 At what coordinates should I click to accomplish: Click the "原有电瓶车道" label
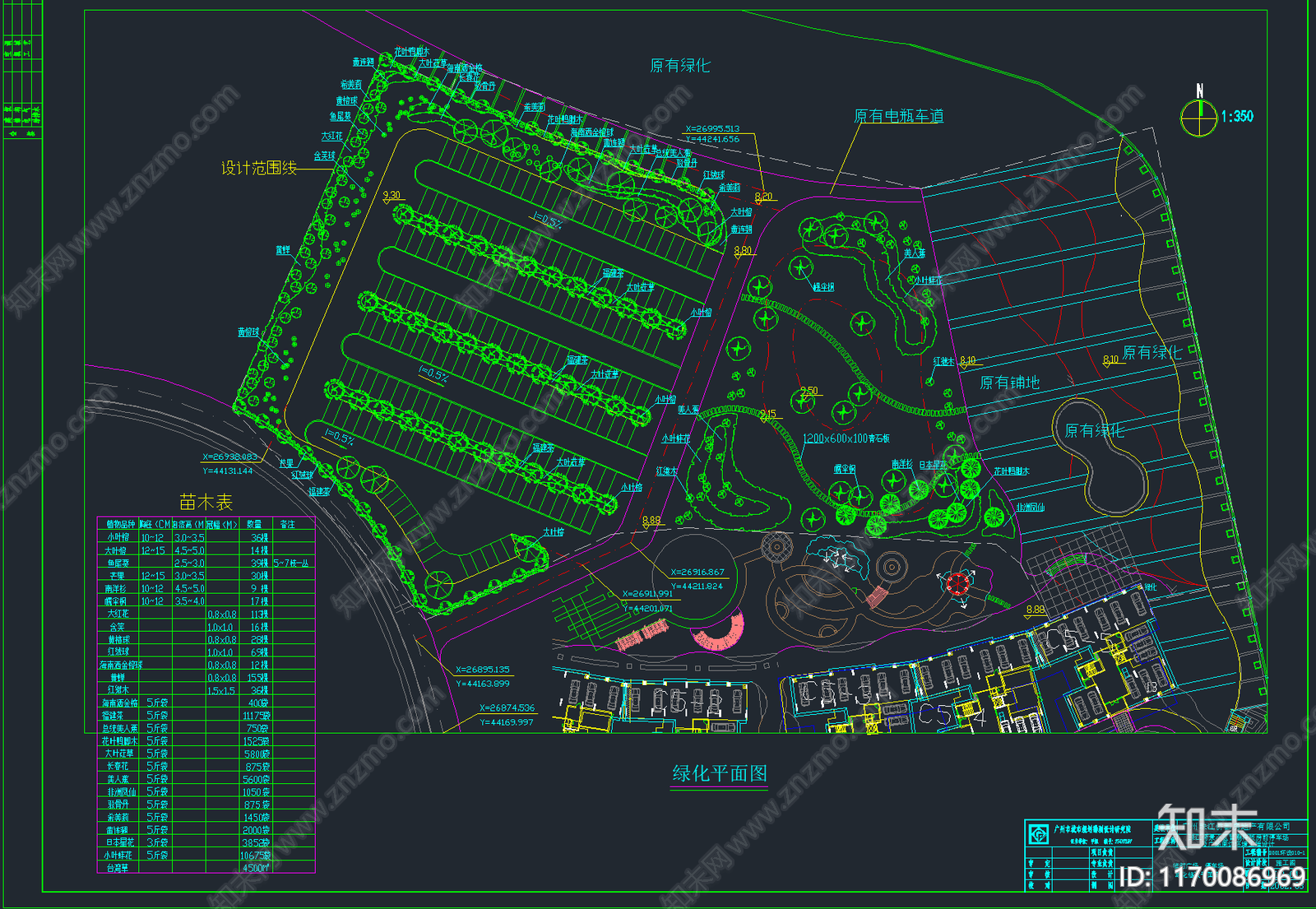coord(898,116)
